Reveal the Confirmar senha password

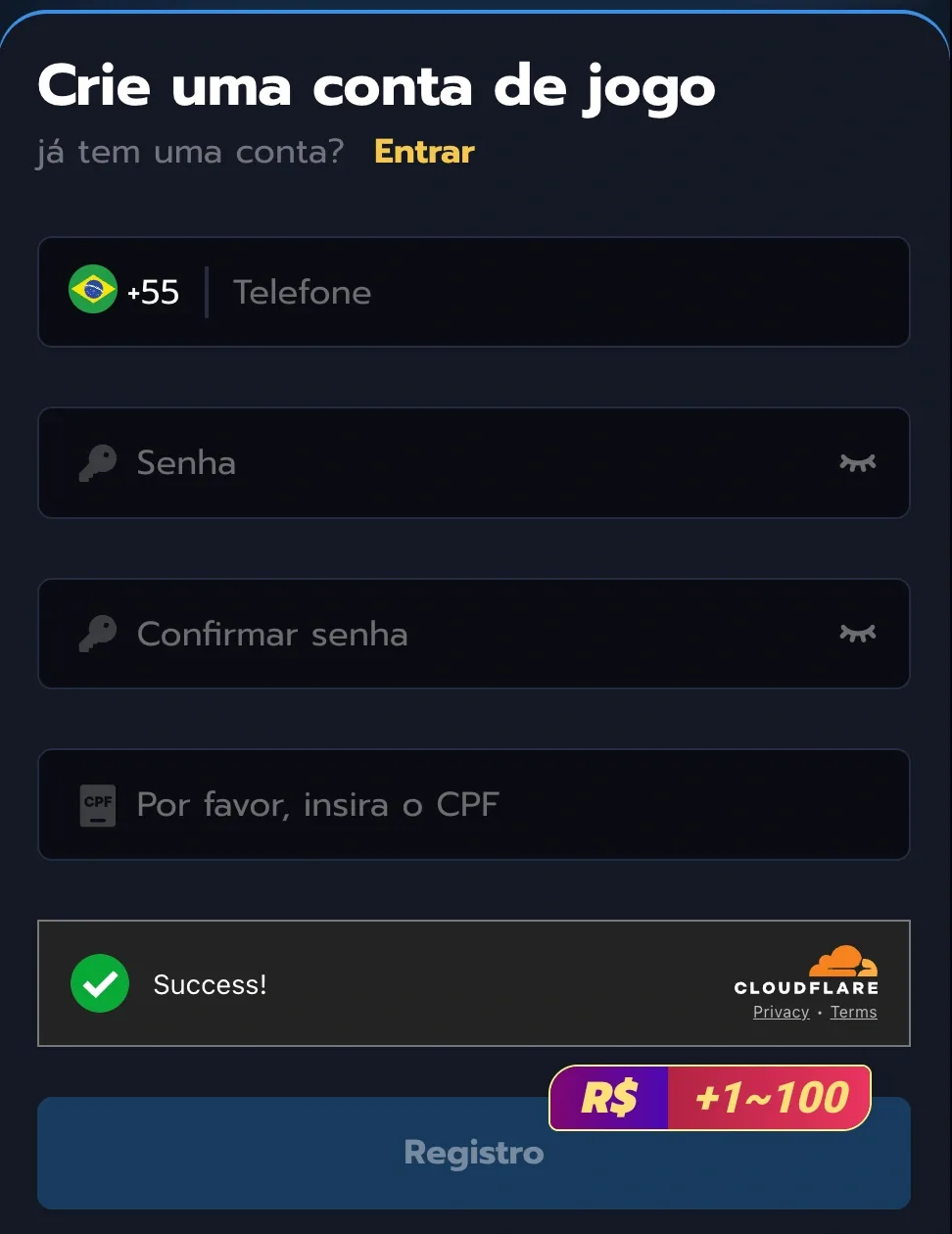pyautogui.click(x=858, y=634)
